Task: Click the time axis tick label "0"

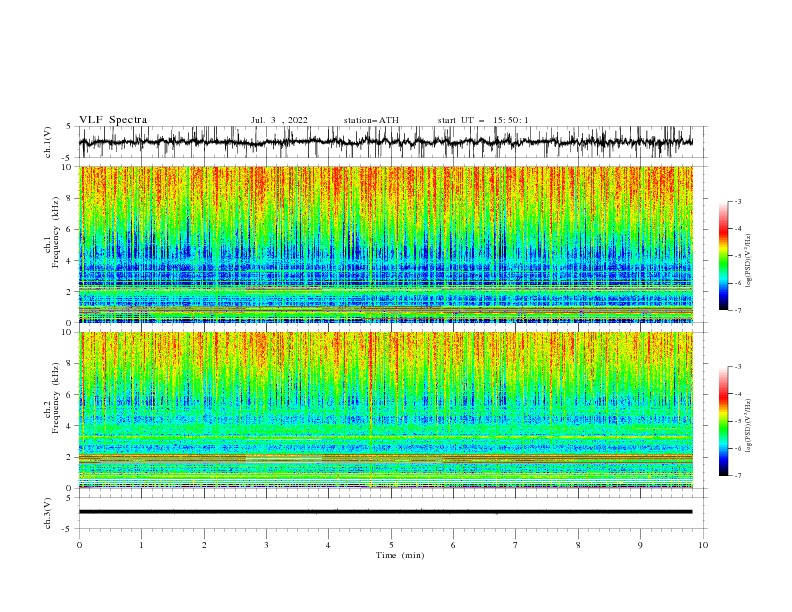Action: 79,545
